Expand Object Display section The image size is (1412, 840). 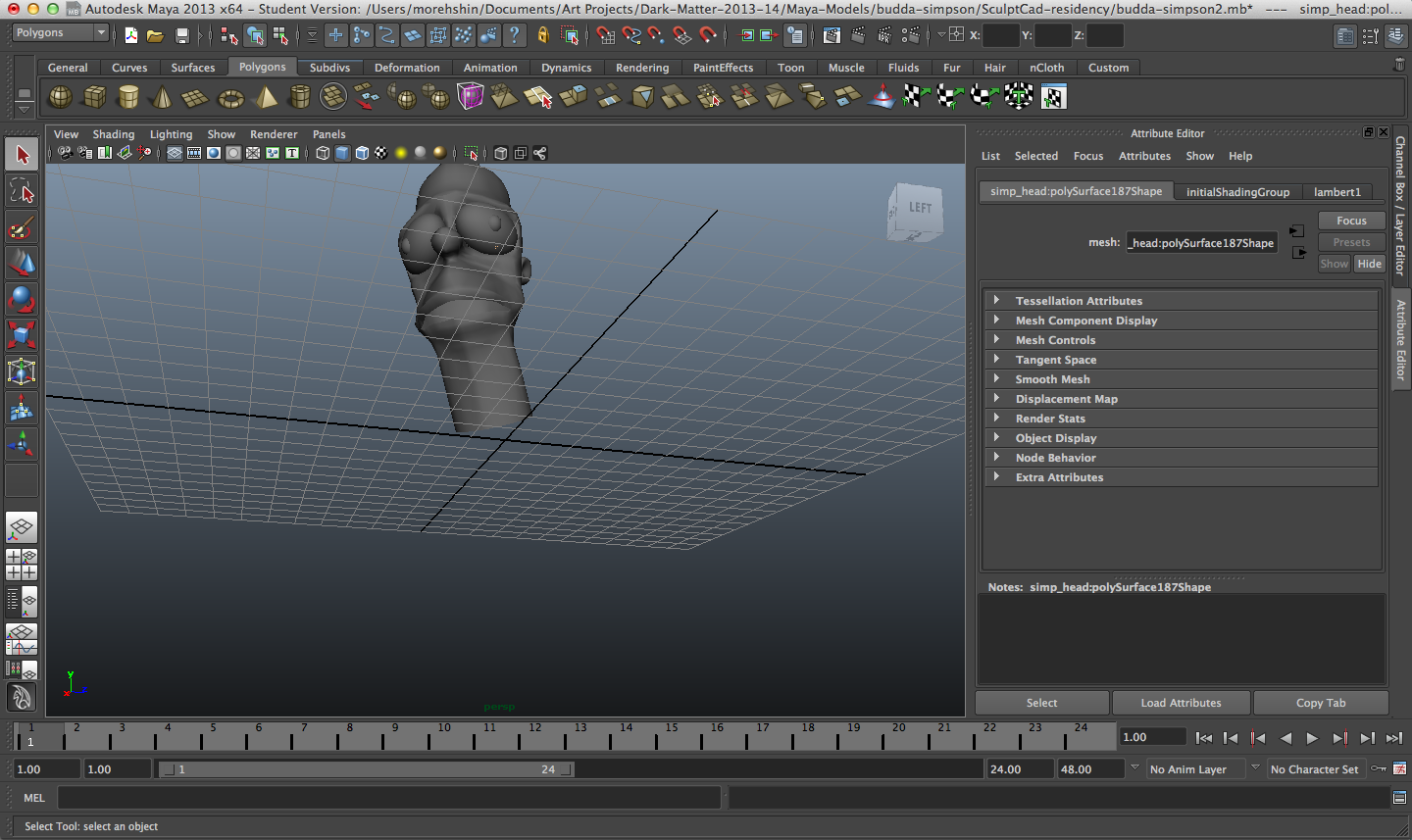1181,438
